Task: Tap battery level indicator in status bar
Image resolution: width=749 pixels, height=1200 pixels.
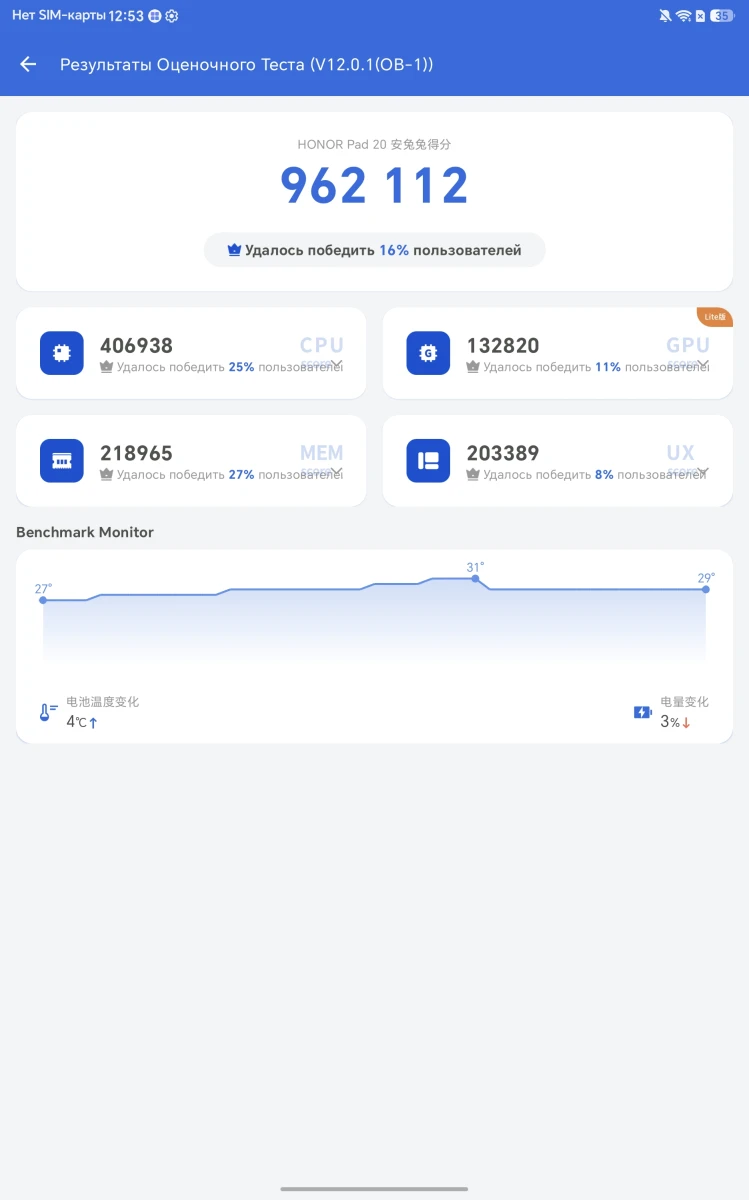Action: [x=721, y=16]
